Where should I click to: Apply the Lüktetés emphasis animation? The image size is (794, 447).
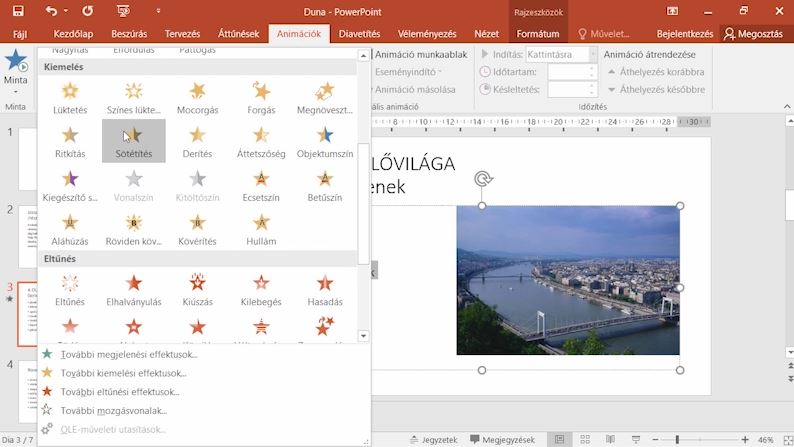coord(70,98)
